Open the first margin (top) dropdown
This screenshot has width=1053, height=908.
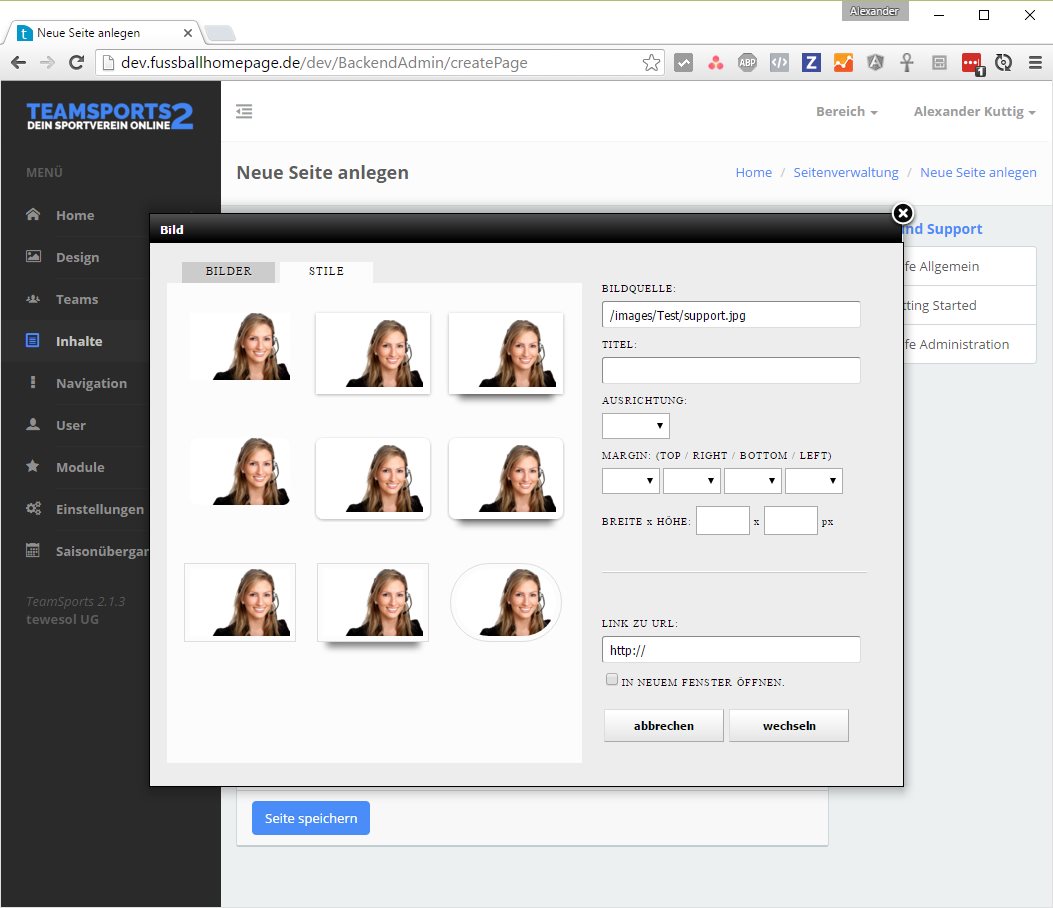(x=630, y=481)
